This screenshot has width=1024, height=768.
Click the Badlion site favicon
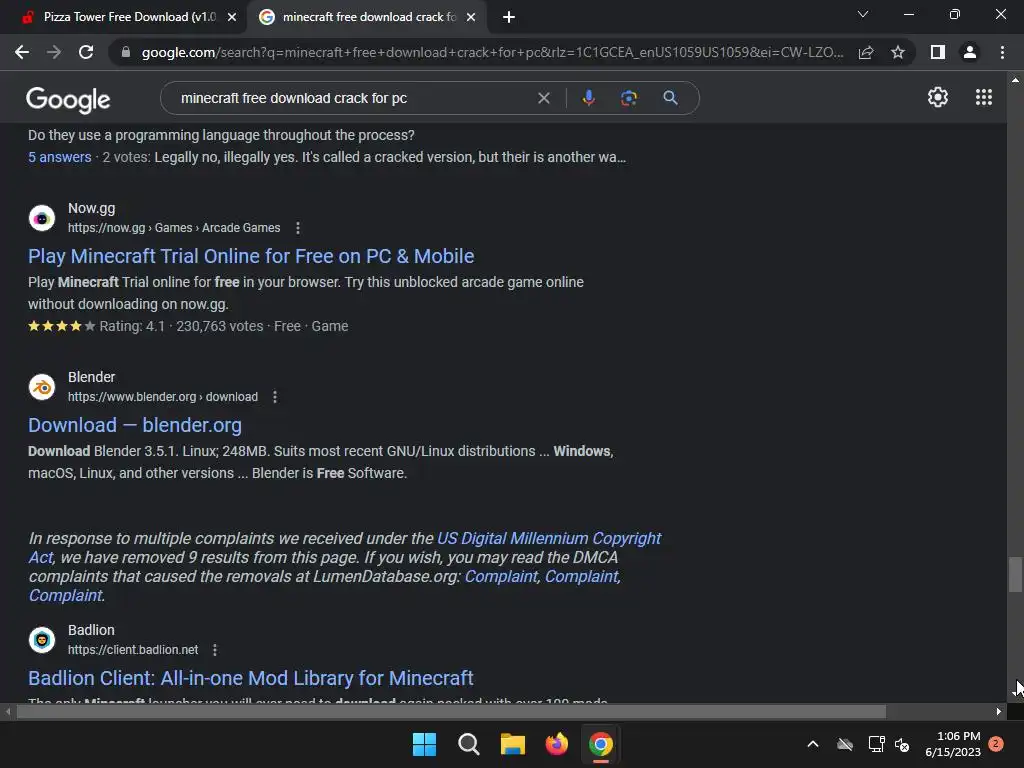coord(42,640)
